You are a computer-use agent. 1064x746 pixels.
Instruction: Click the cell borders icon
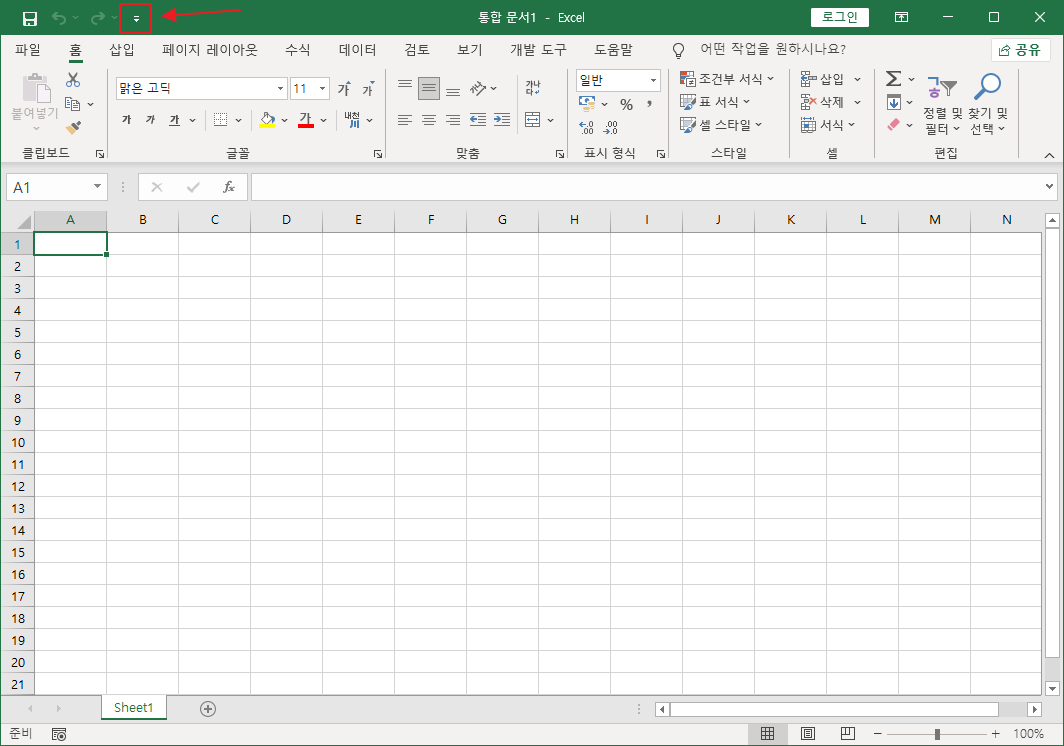221,120
